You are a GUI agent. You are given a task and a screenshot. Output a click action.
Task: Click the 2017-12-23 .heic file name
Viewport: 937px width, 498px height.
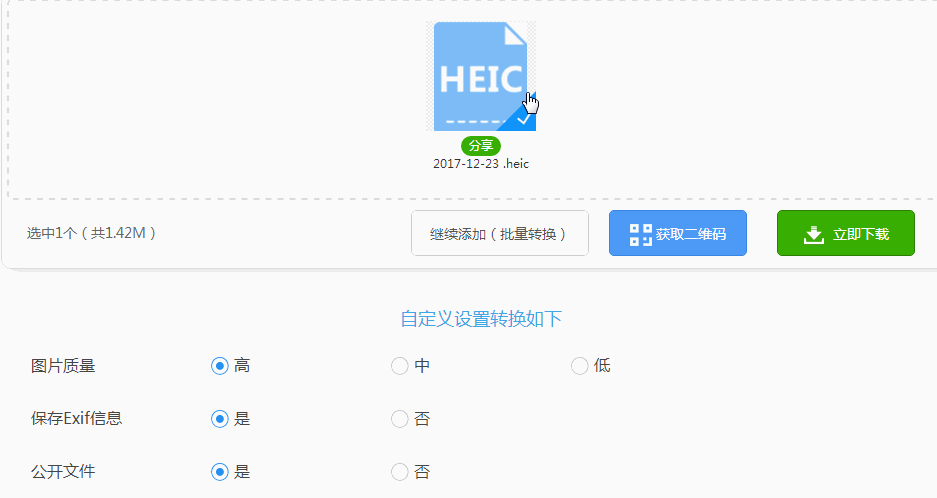pos(481,164)
